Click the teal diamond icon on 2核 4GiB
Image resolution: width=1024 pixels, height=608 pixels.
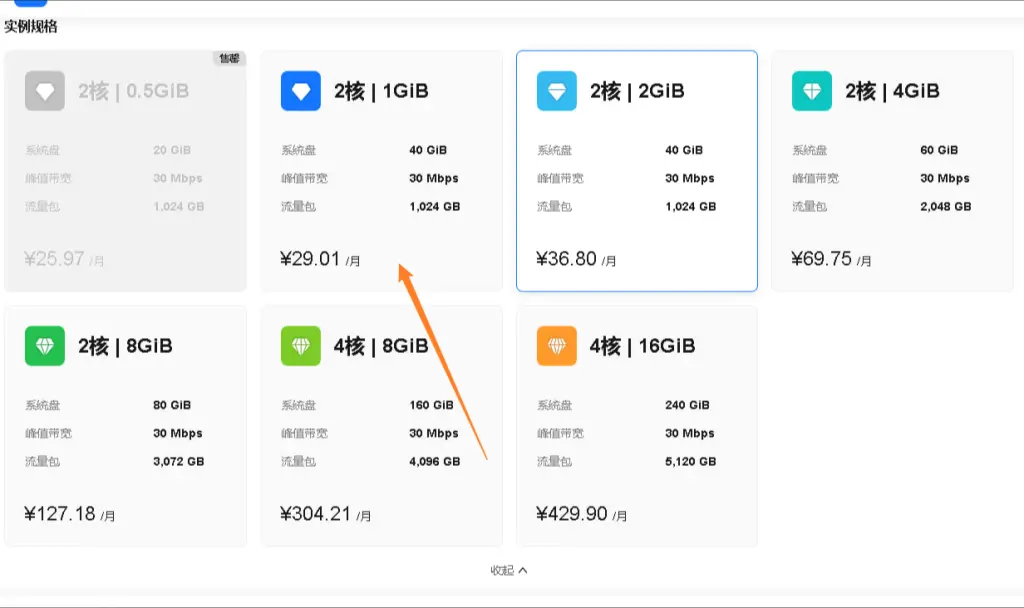[x=812, y=91]
